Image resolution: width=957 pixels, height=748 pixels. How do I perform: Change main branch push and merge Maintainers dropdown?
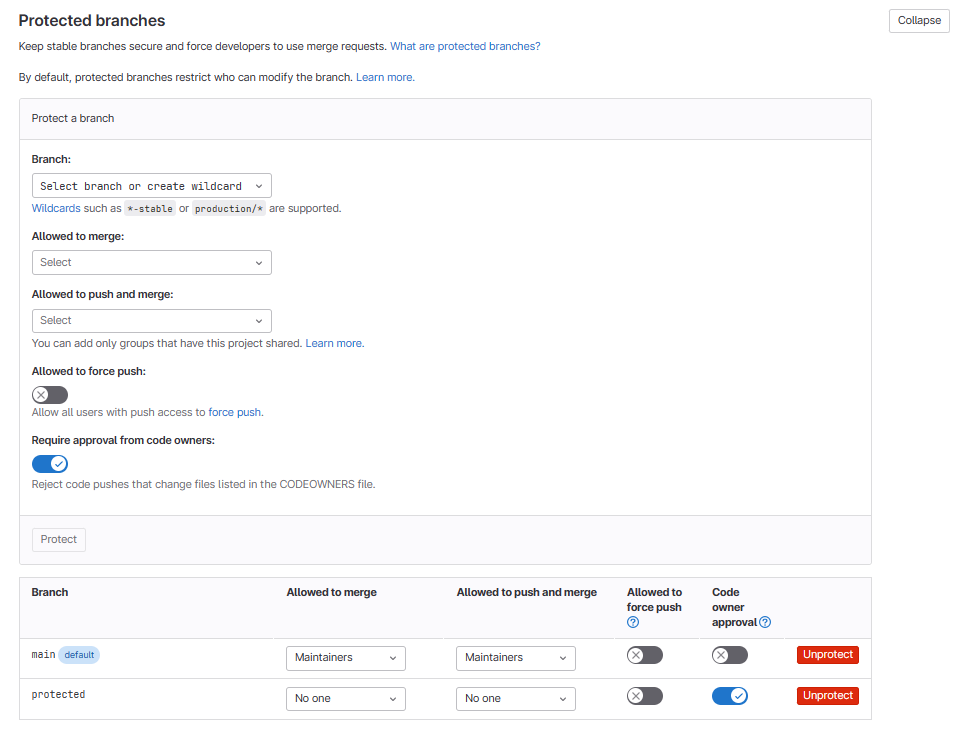(516, 658)
